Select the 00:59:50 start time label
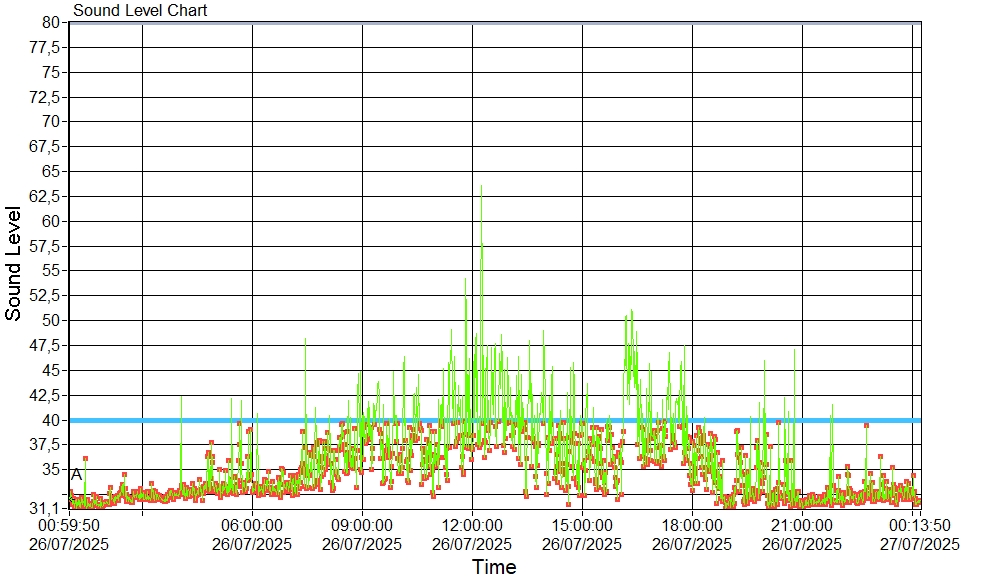990x588 pixels. point(69,525)
